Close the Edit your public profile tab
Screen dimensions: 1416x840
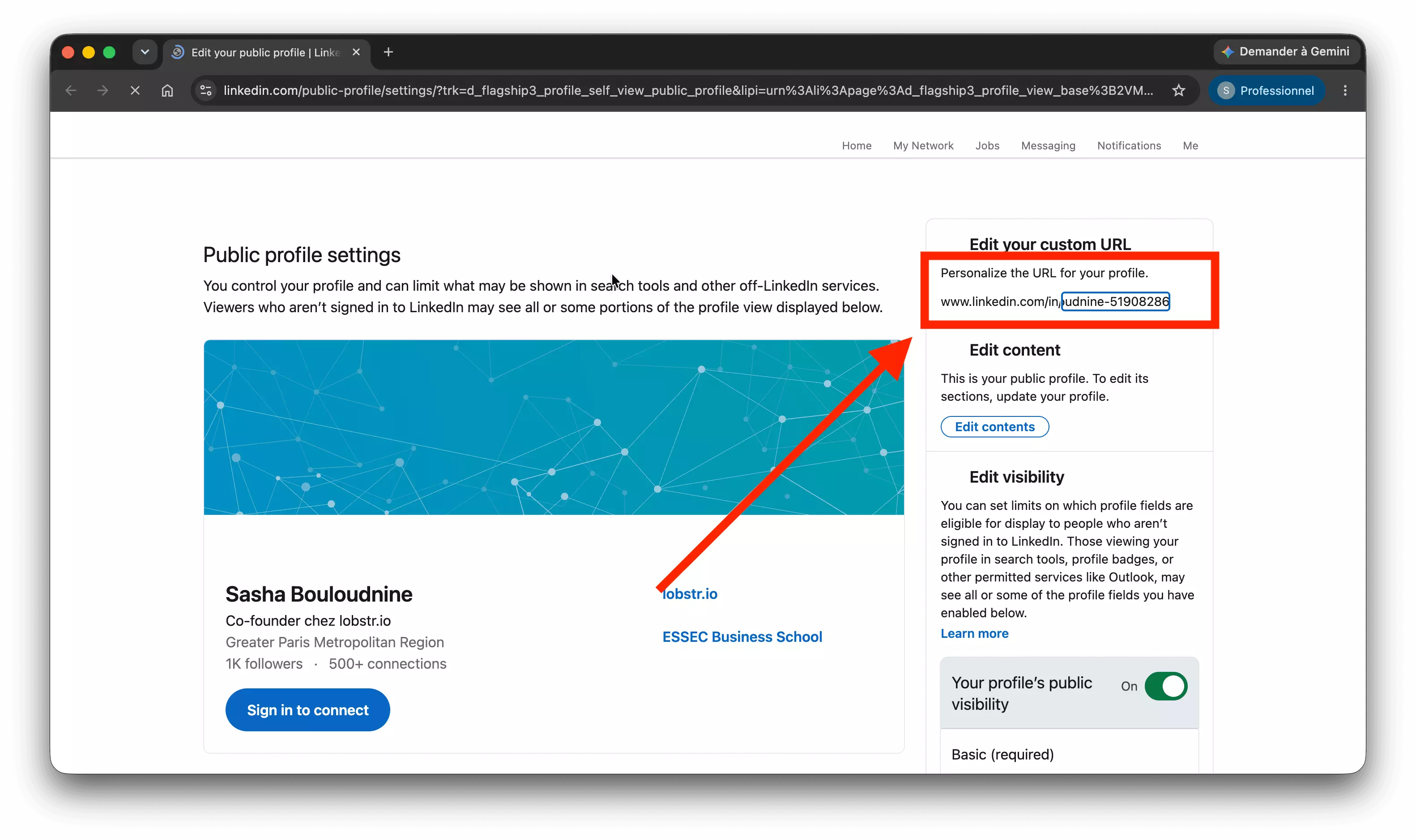(x=356, y=52)
